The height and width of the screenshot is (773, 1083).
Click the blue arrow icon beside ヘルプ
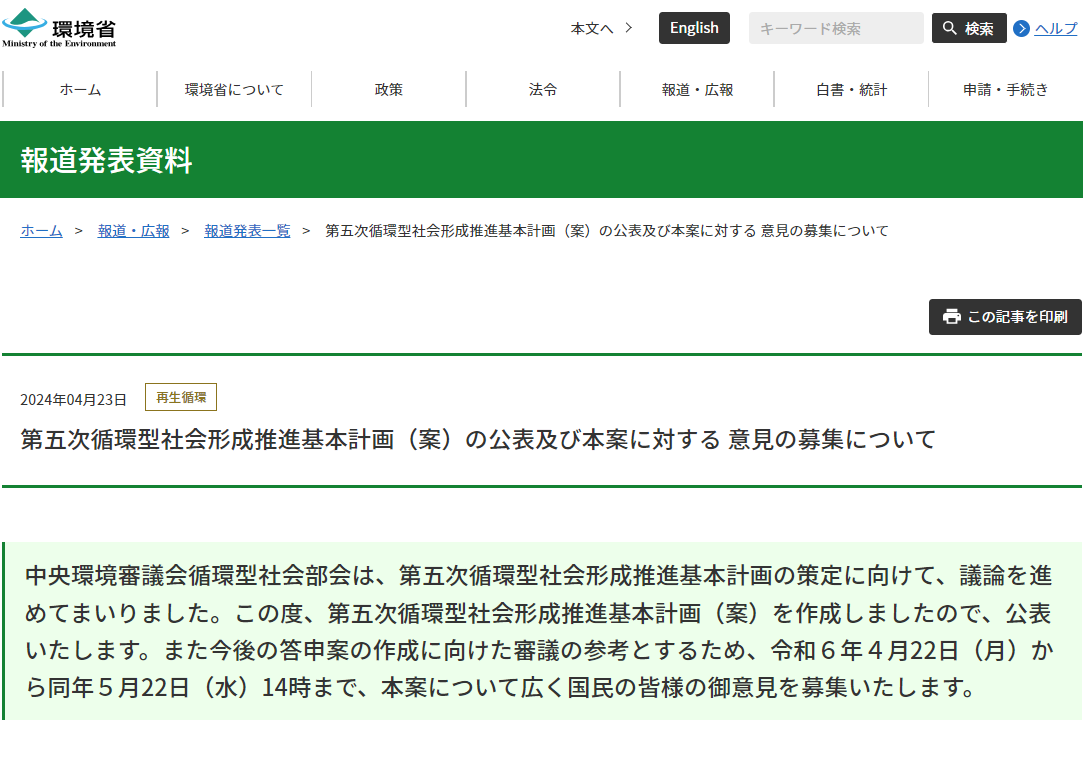pyautogui.click(x=1021, y=28)
